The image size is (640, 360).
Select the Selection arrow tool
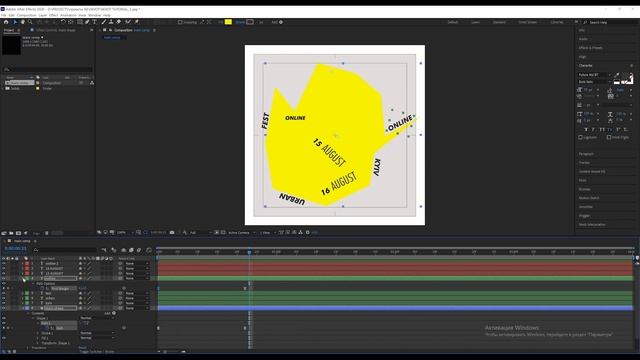pyautogui.click(x=15, y=22)
